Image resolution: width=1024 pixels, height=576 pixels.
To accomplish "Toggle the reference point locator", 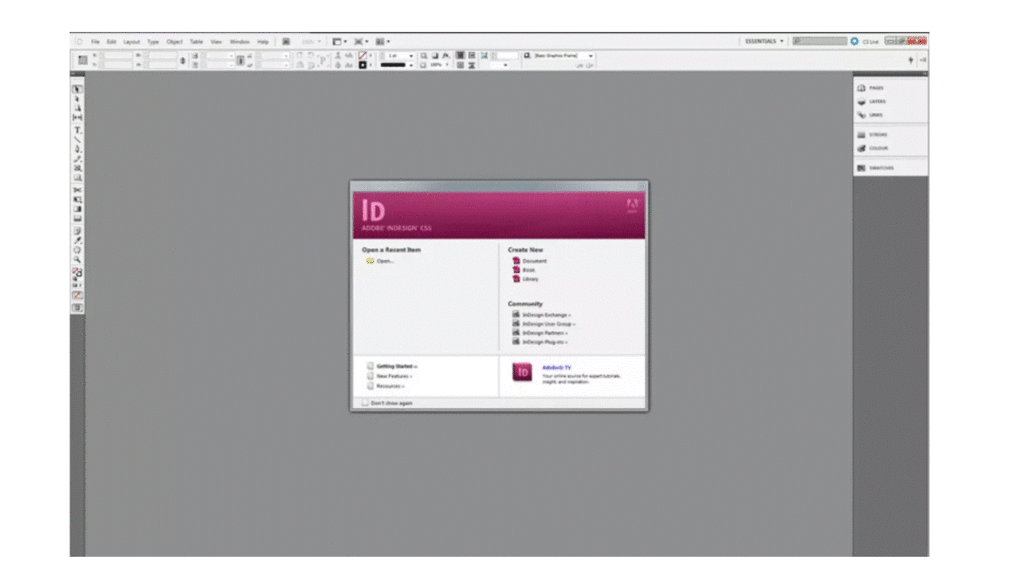I will [82, 60].
